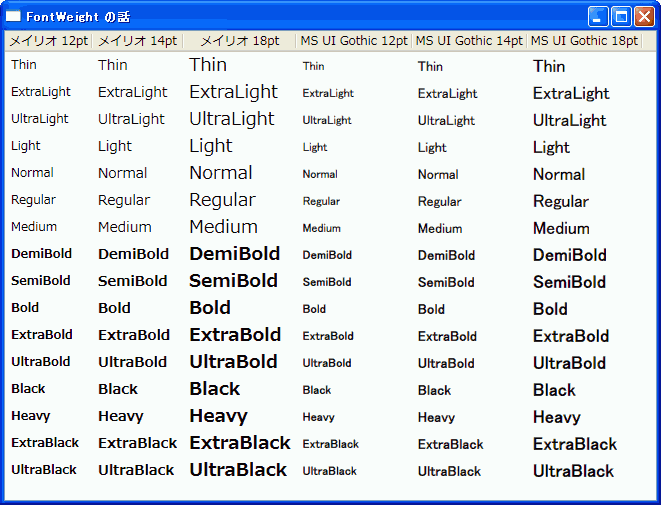Click Normal in the MS UI Gothic 14pt column
The height and width of the screenshot is (505, 661).
(x=438, y=174)
